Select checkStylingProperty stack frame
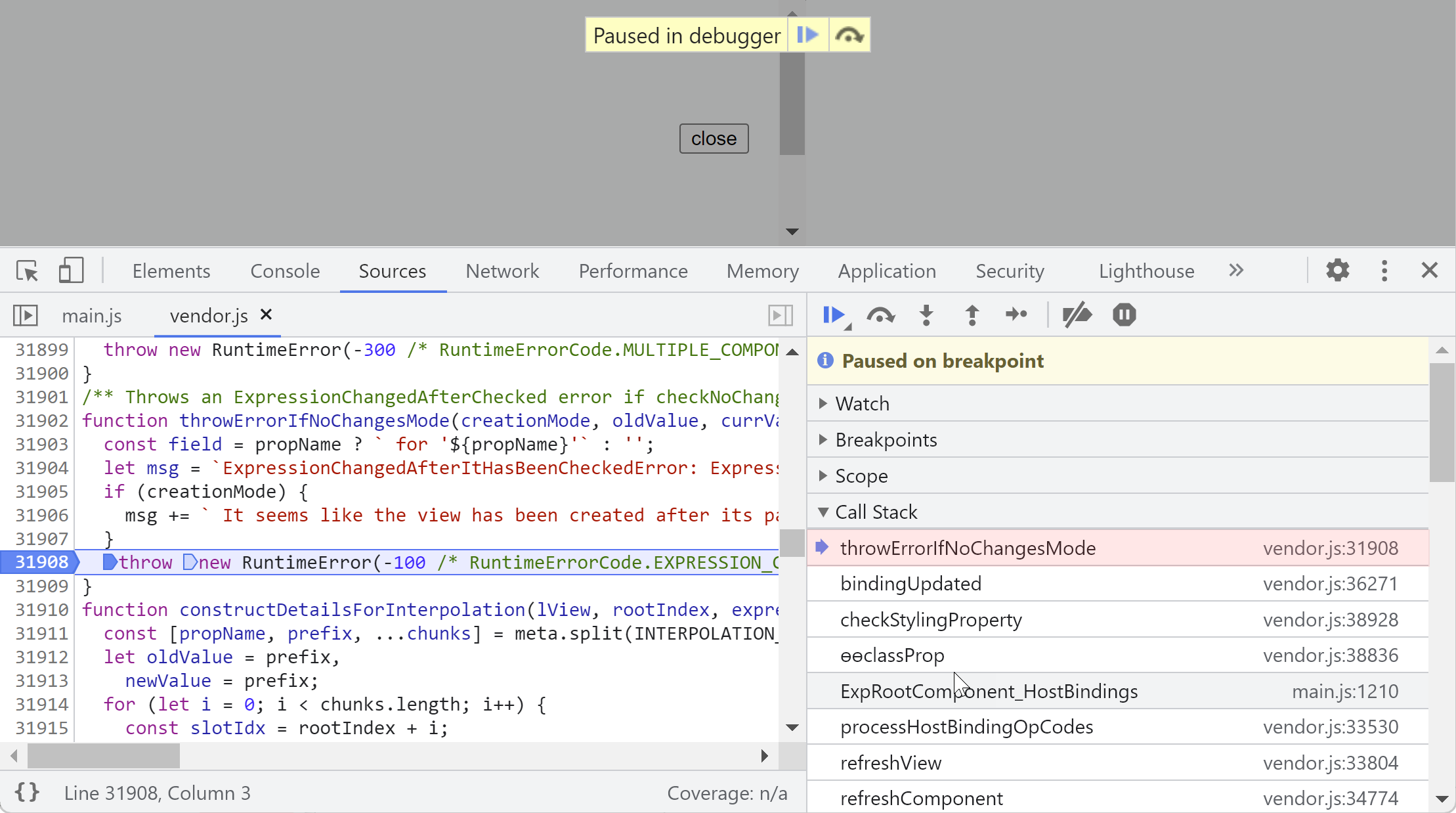 tap(1117, 619)
